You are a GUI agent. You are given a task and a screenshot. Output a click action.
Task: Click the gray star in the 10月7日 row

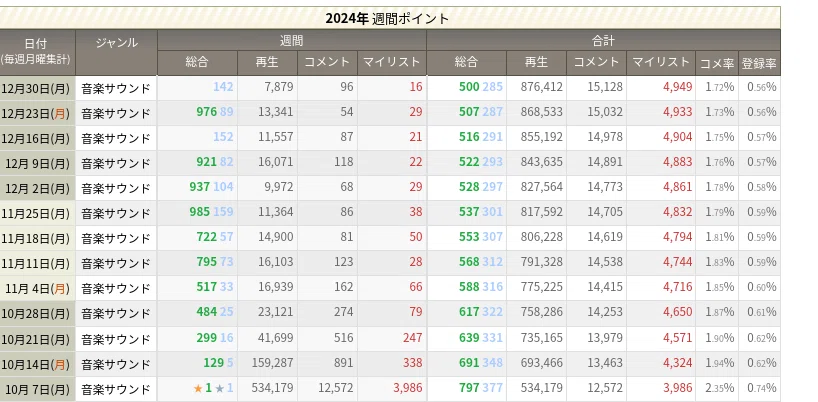point(220,388)
